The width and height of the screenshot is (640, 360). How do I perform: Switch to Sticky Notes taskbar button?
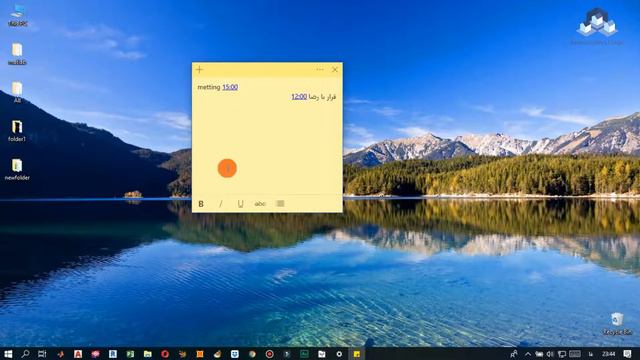click(x=357, y=354)
